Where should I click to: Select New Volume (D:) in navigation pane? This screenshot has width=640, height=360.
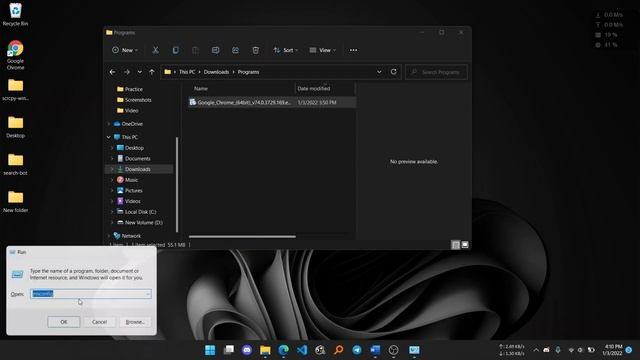click(x=143, y=222)
